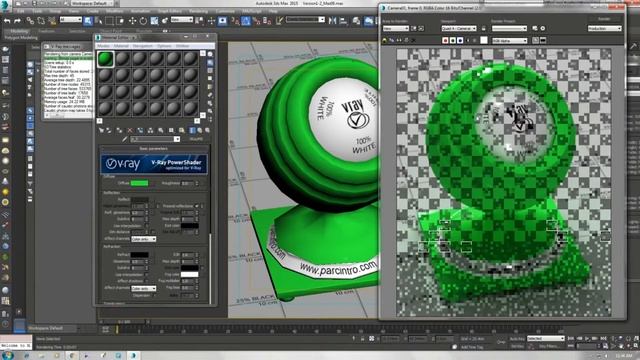Open Utilities menu in Material Editor
Viewport: 640px width, 360px height.
pos(182,46)
